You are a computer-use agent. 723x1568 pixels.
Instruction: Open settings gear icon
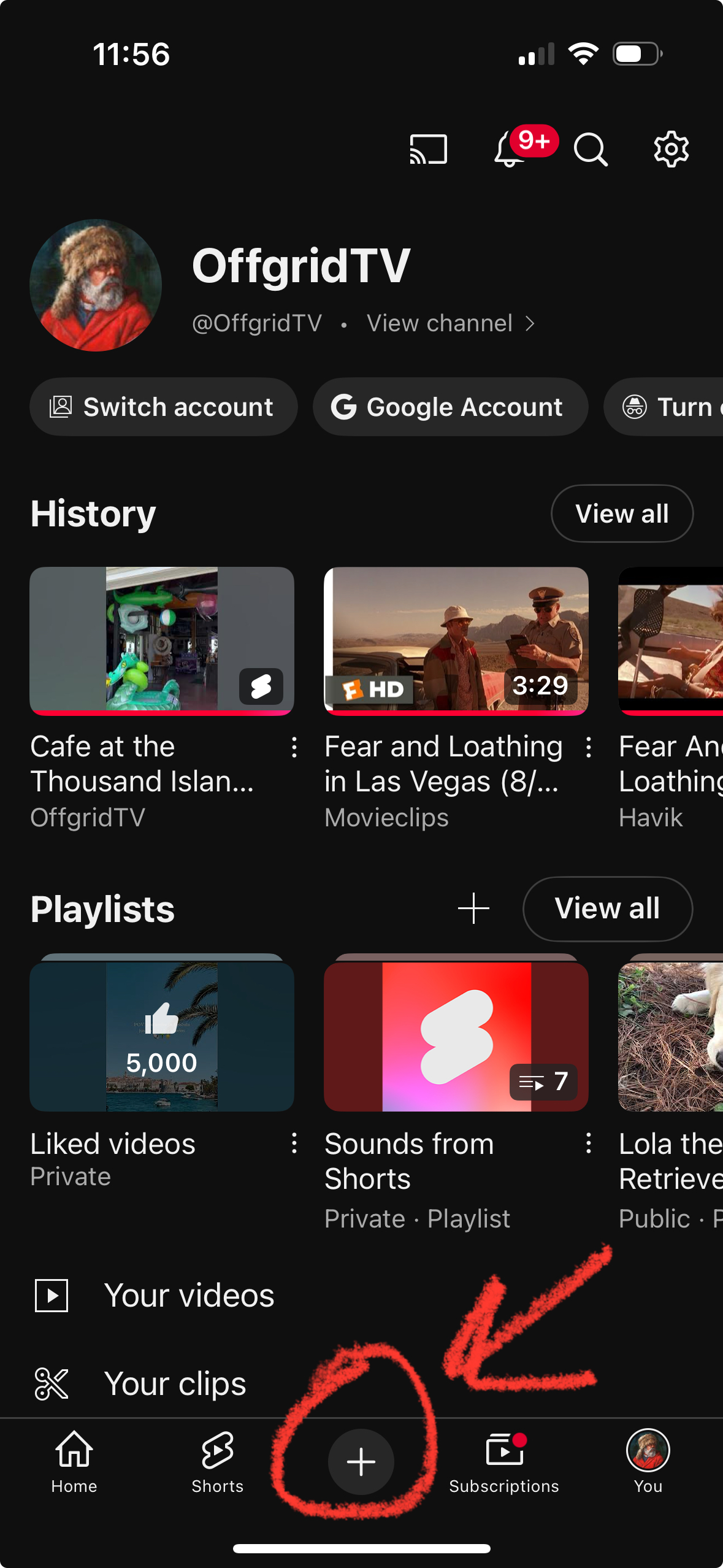tap(671, 149)
